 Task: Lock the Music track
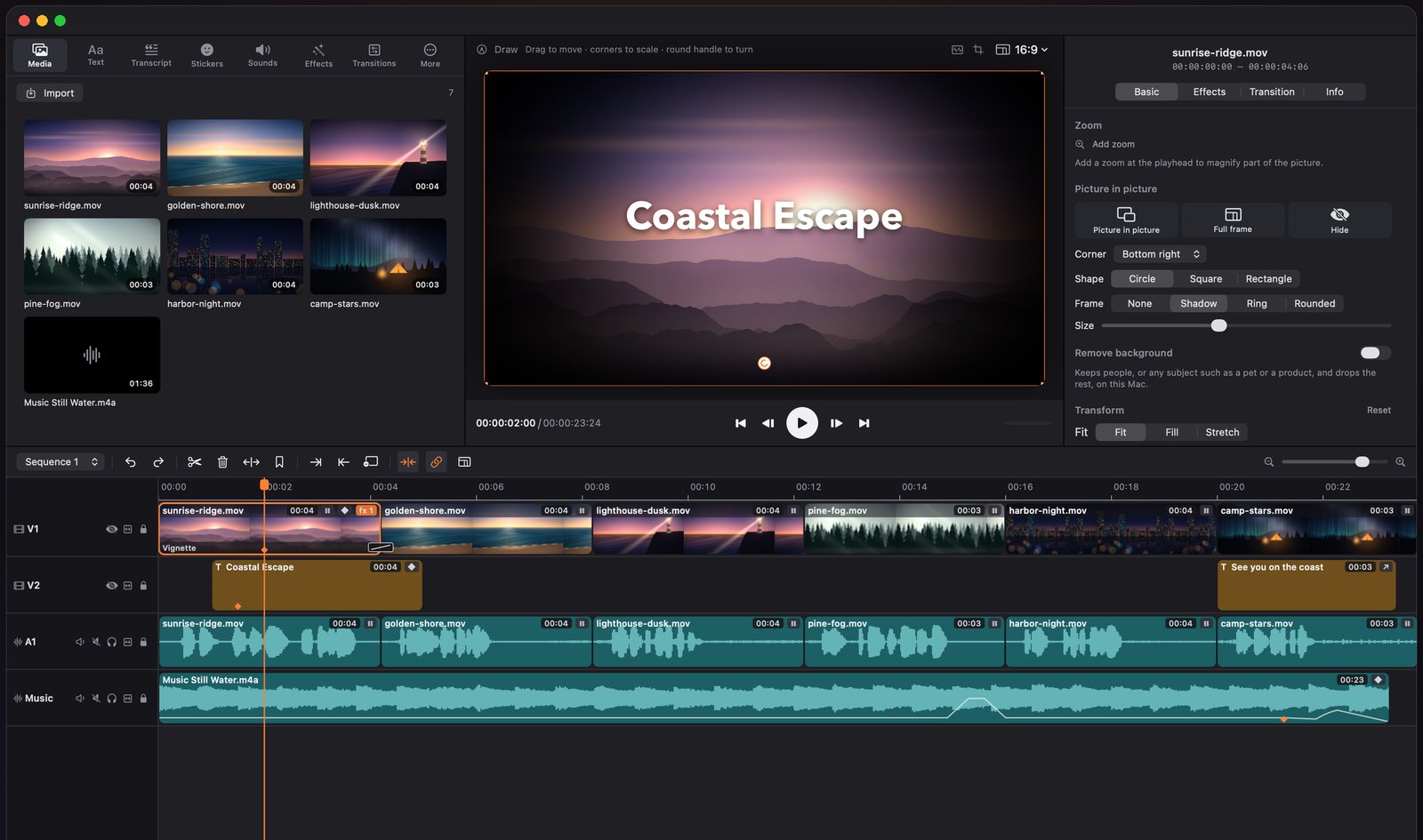(x=143, y=699)
